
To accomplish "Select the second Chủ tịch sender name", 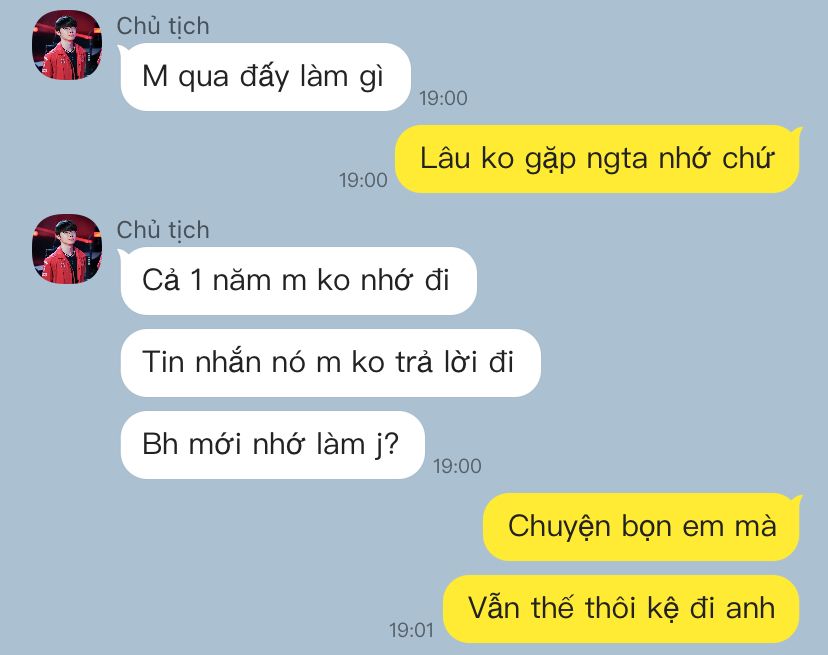I will [x=163, y=230].
